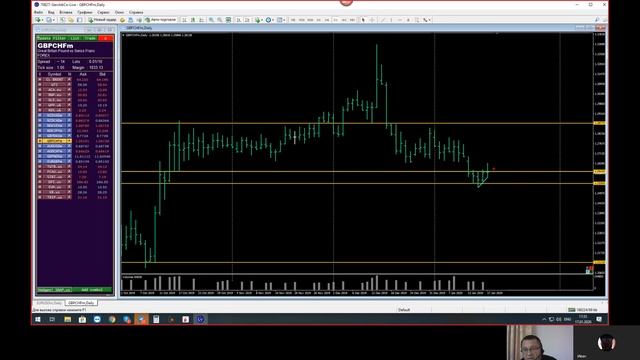The width and height of the screenshot is (640, 360).
Task: Click the Symbol column header
Action: (54, 74)
